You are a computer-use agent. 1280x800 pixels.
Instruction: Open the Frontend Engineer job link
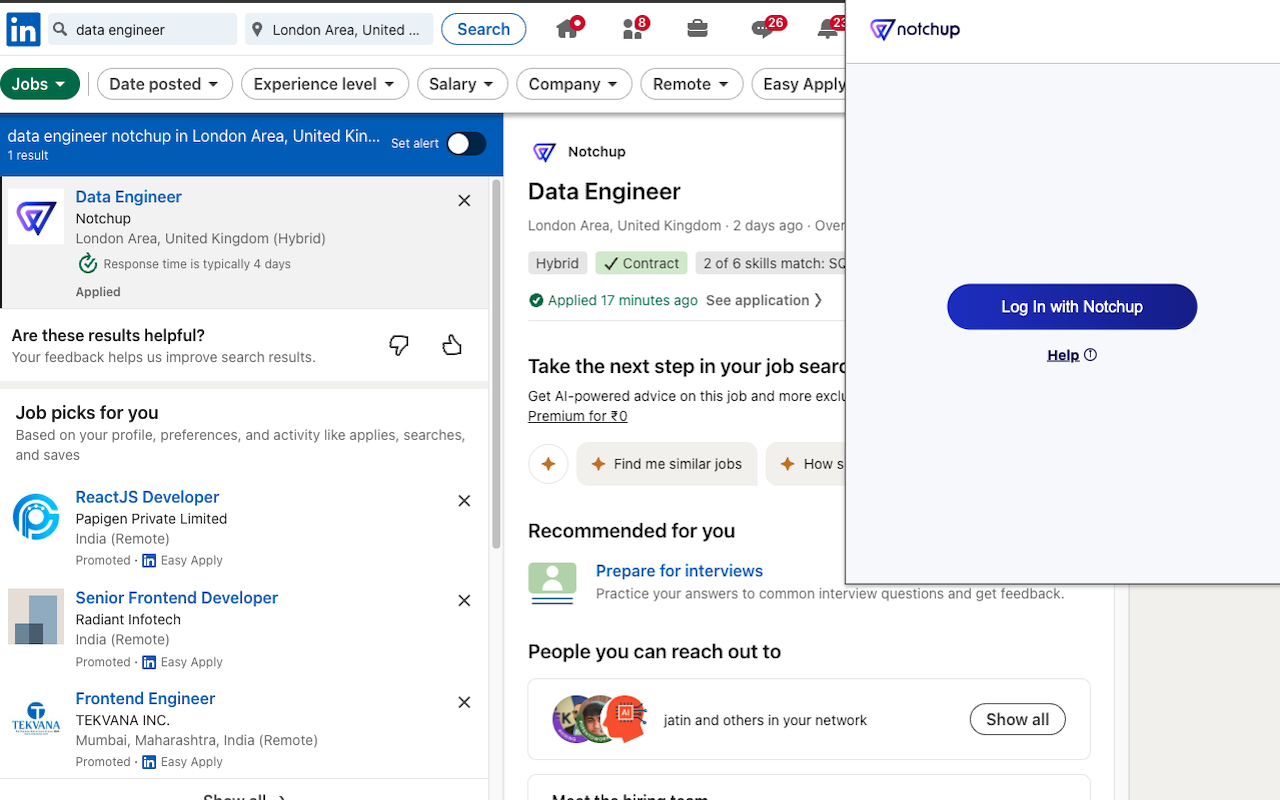pyautogui.click(x=145, y=699)
